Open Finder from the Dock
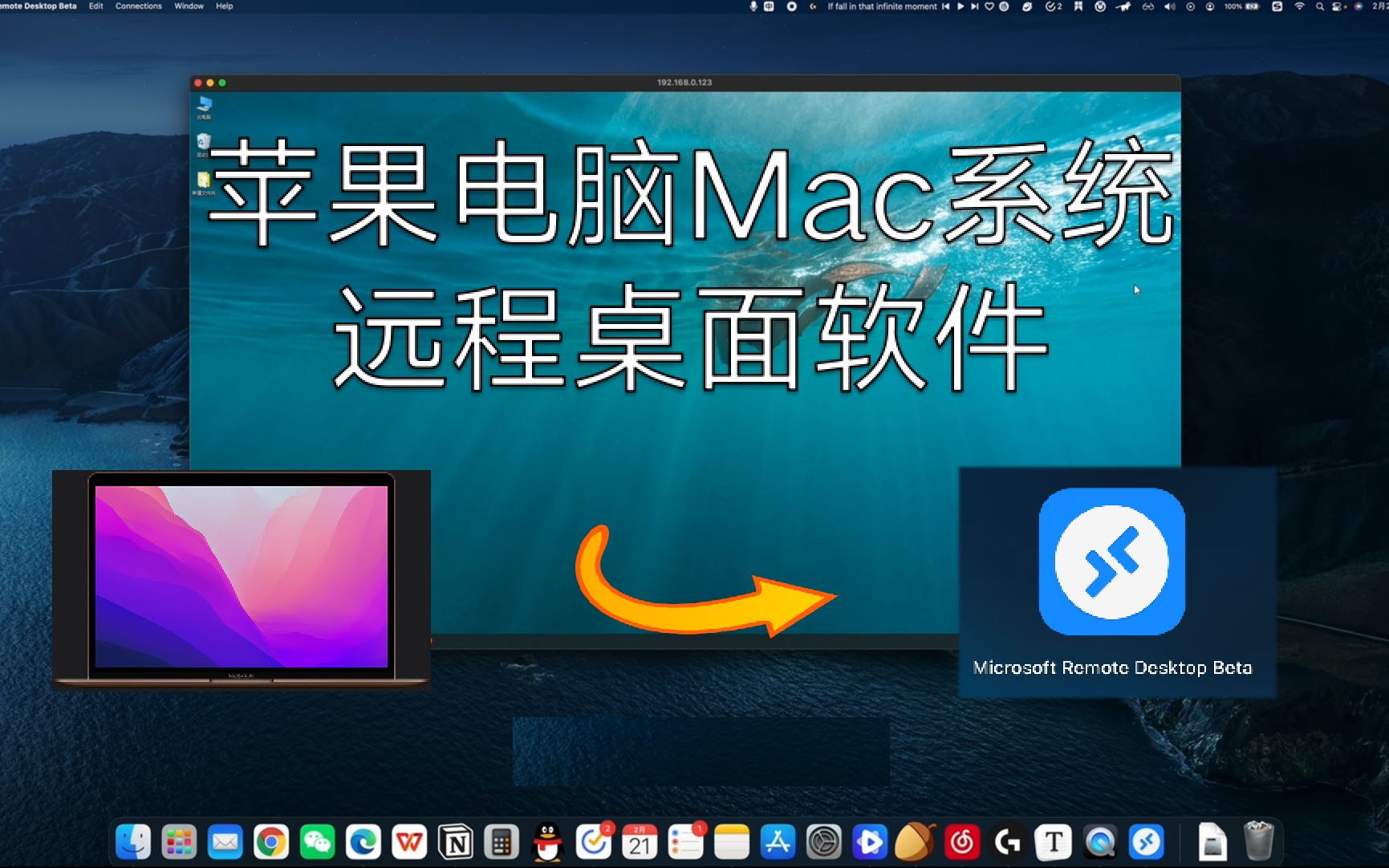1389x868 pixels. (133, 842)
